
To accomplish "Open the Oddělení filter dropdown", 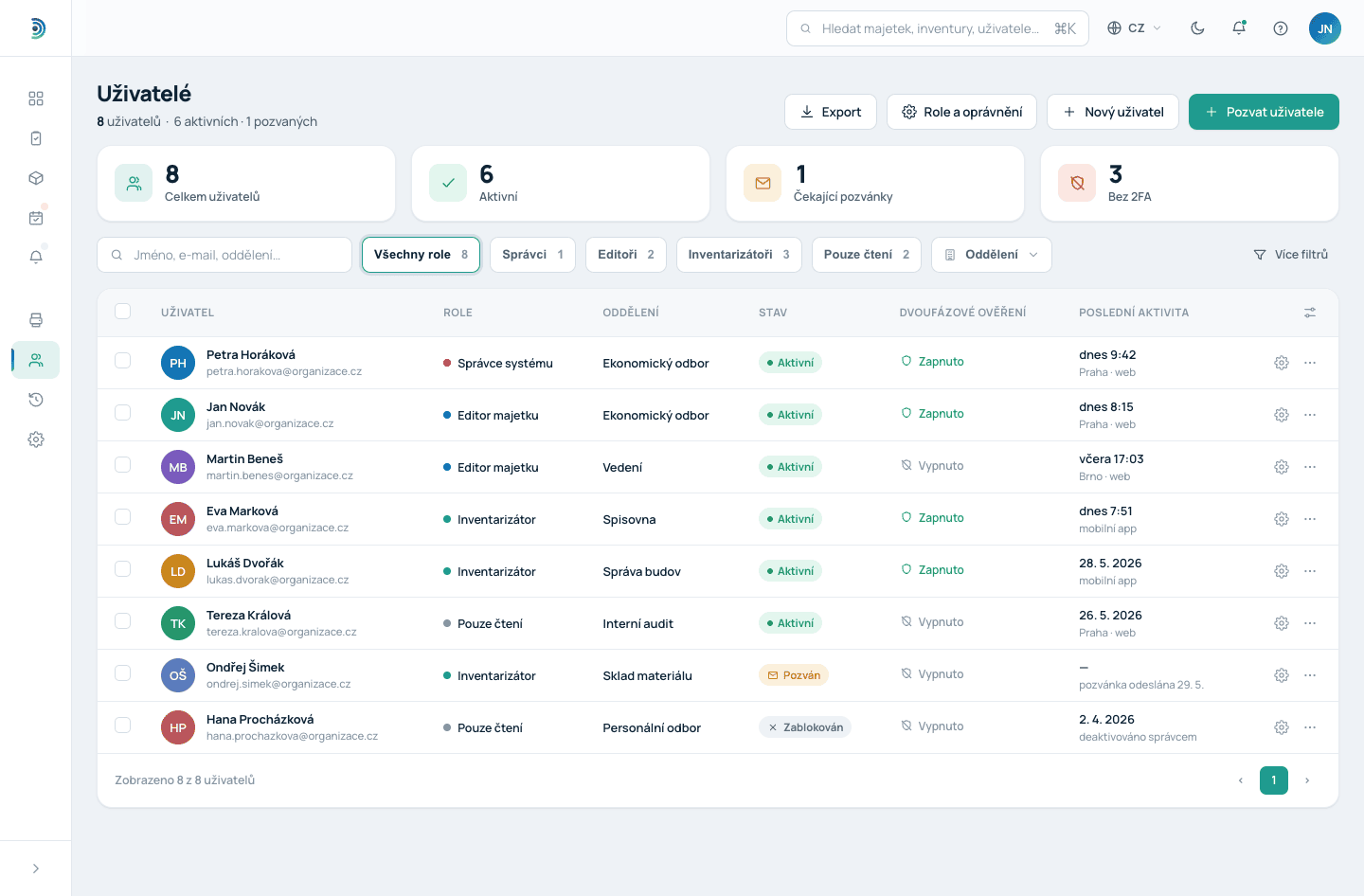I will (992, 255).
